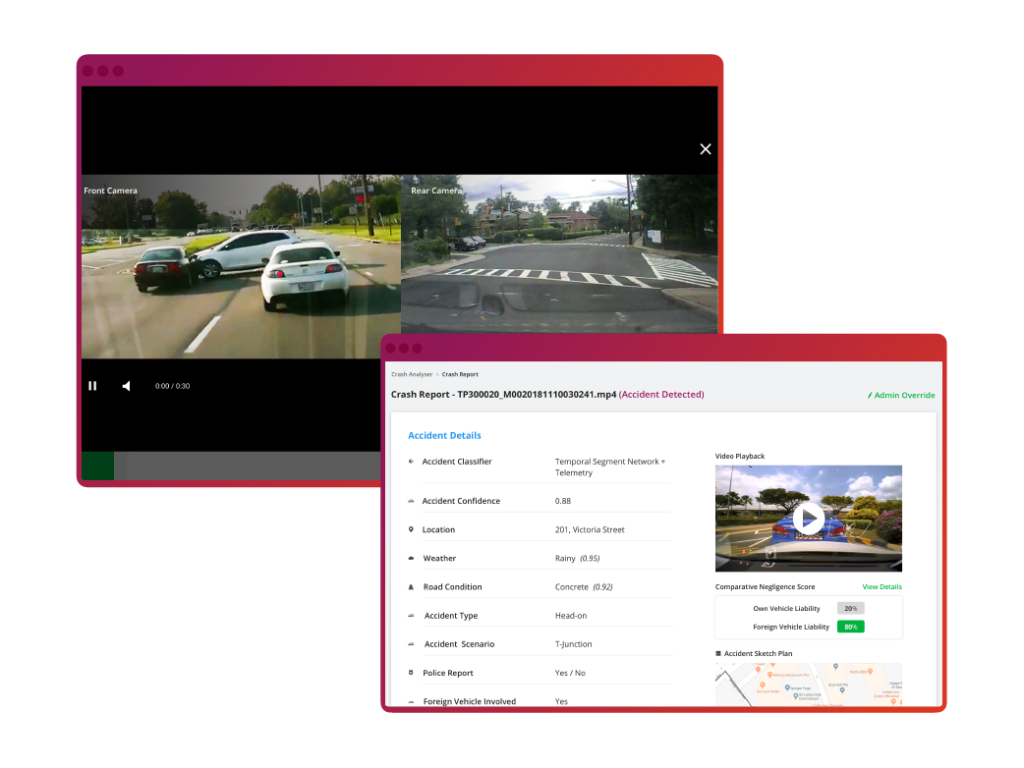Click the Accident Details heading
This screenshot has height=768, width=1024.
click(444, 436)
